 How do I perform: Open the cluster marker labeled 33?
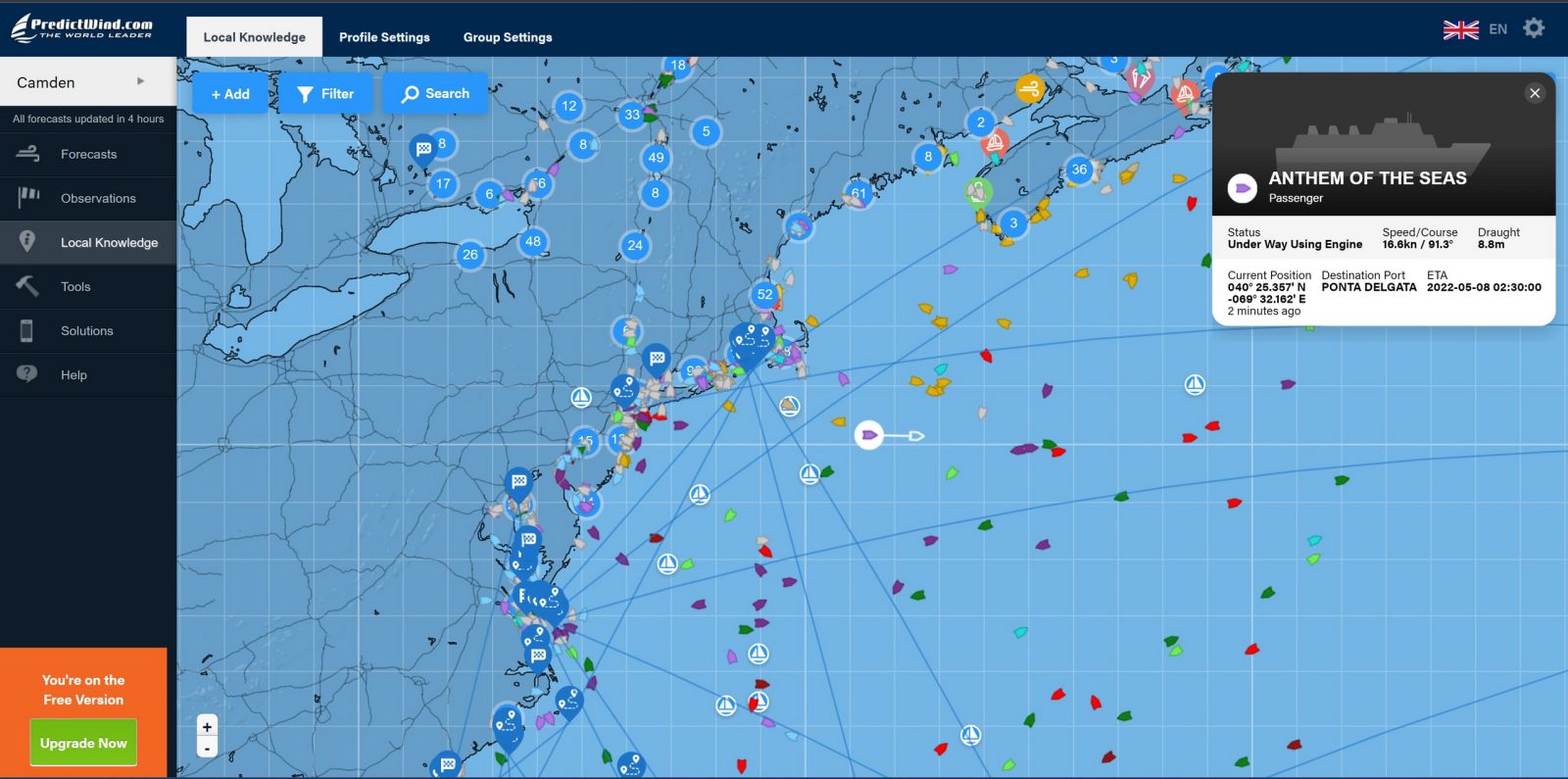pyautogui.click(x=632, y=115)
